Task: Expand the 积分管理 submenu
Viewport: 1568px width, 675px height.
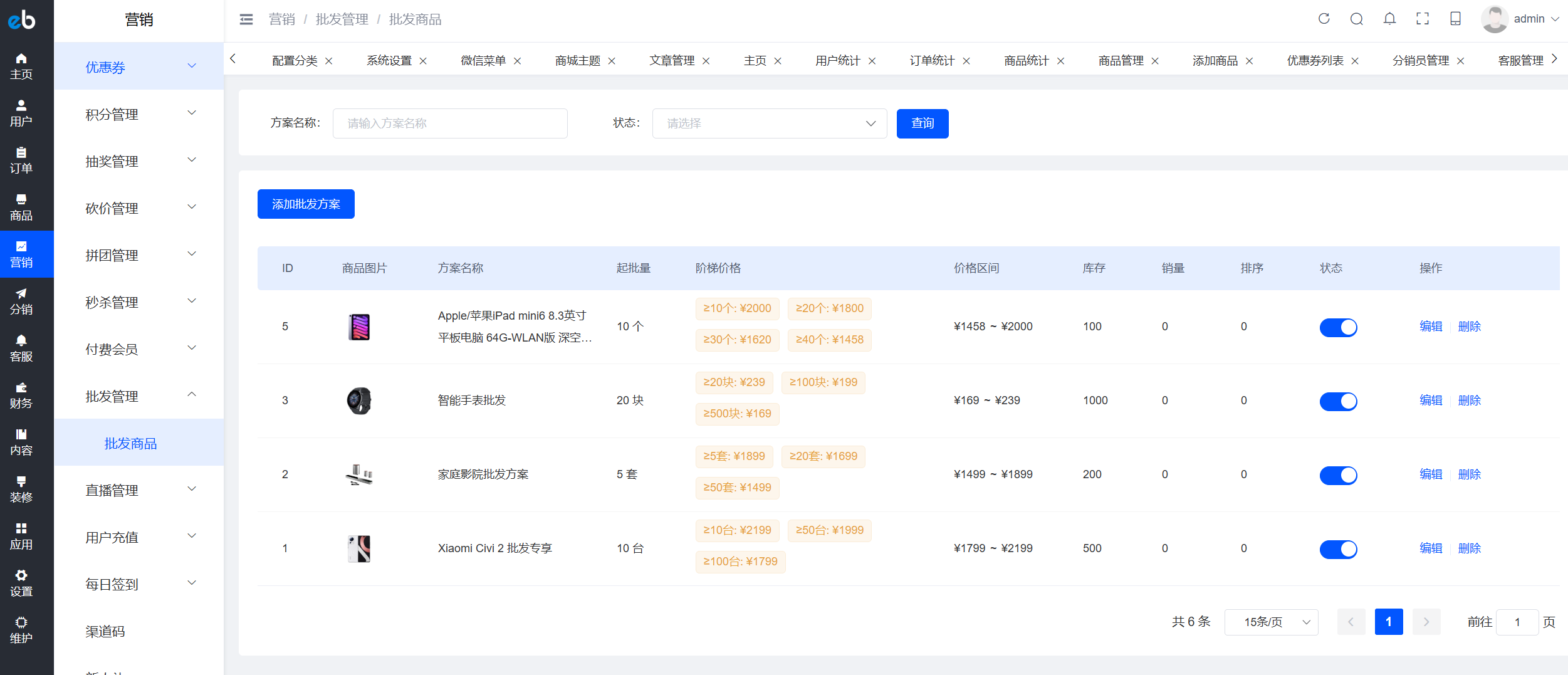Action: click(139, 114)
